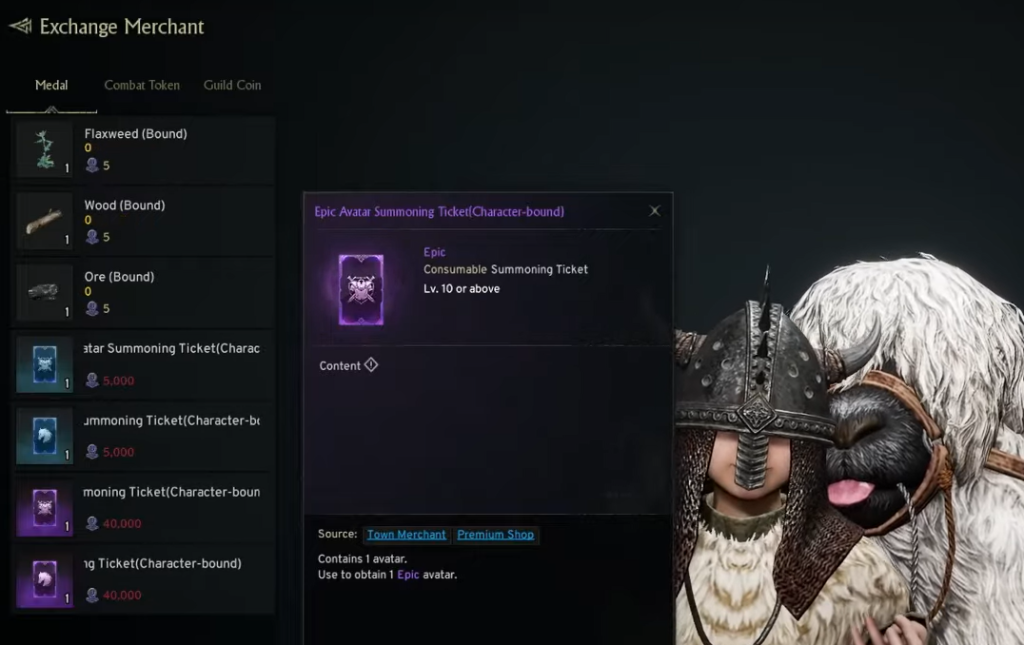The width and height of the screenshot is (1024, 645).
Task: Click the Exchange Merchant title text
Action: pos(121,27)
